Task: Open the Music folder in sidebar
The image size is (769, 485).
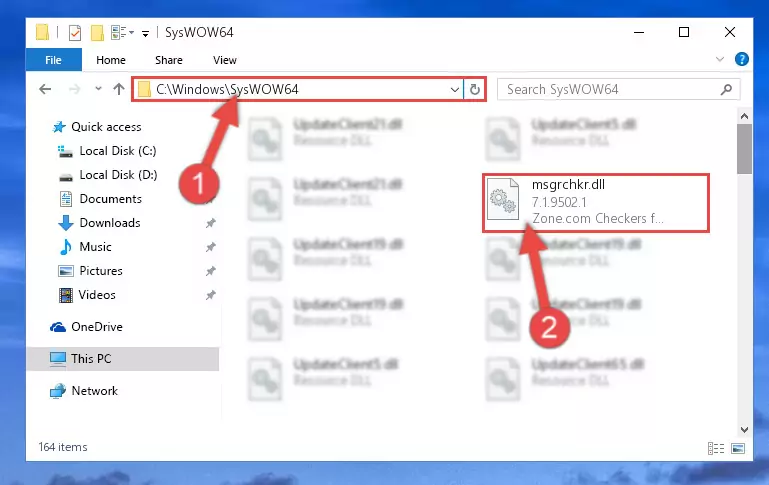Action: point(95,247)
